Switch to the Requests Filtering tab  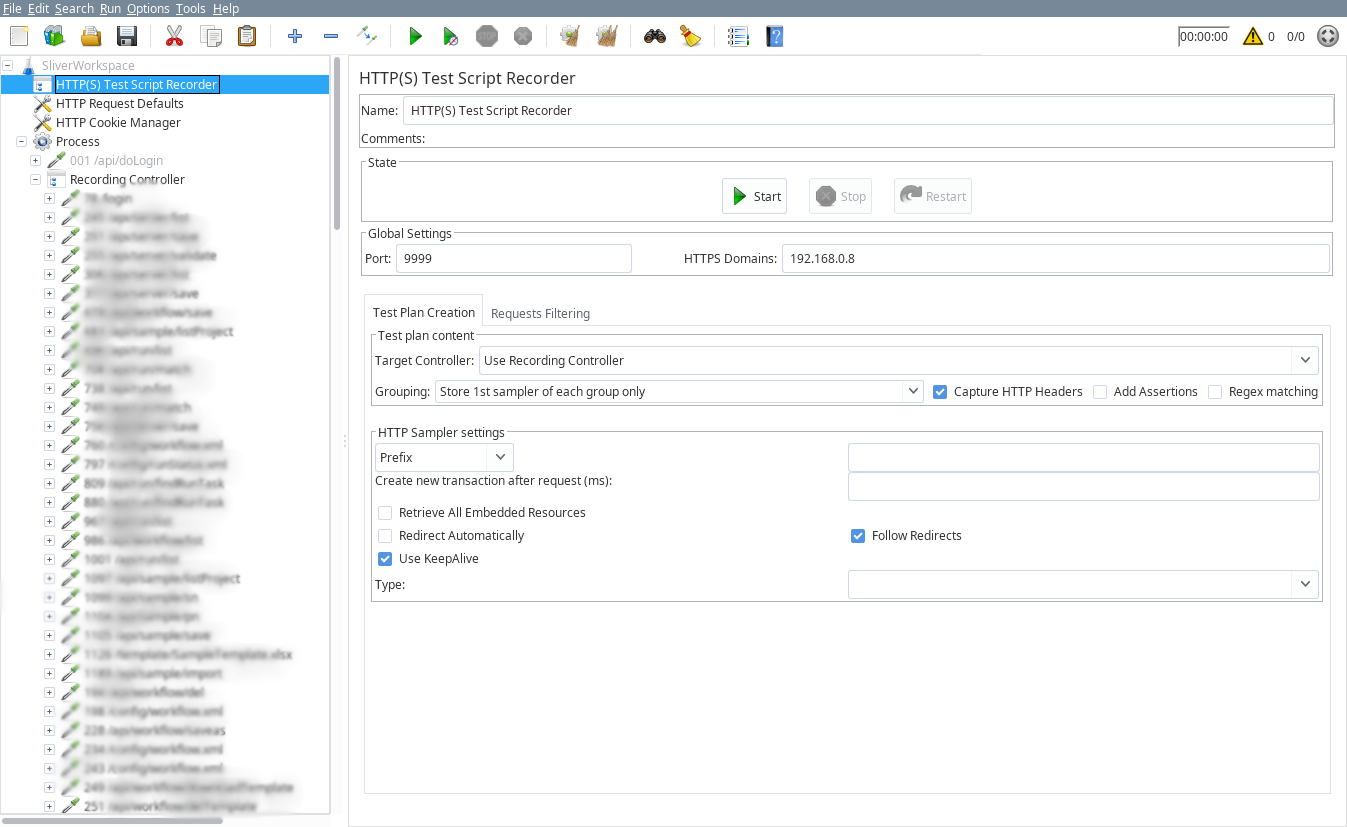(x=540, y=313)
